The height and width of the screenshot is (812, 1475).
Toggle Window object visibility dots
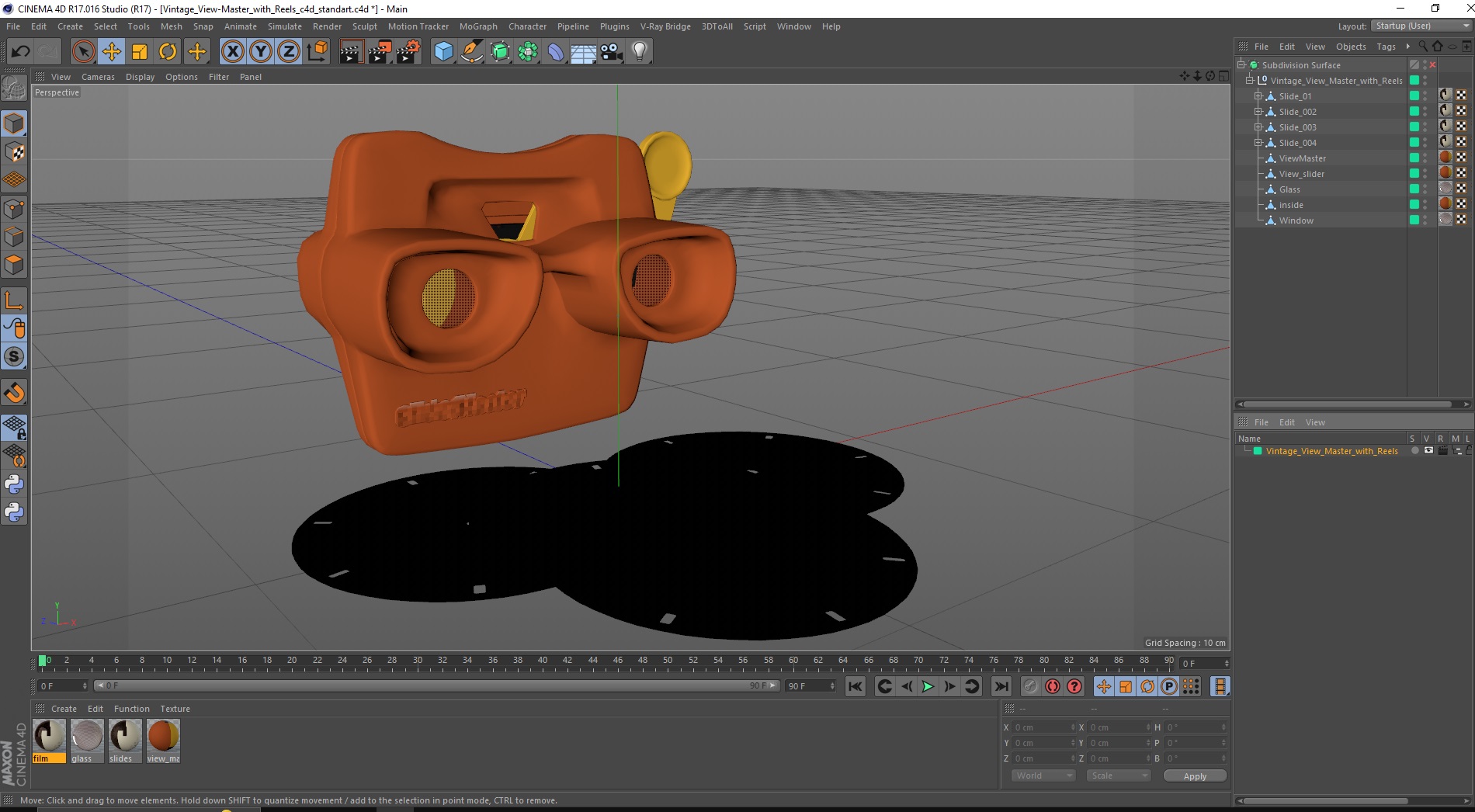click(1425, 220)
